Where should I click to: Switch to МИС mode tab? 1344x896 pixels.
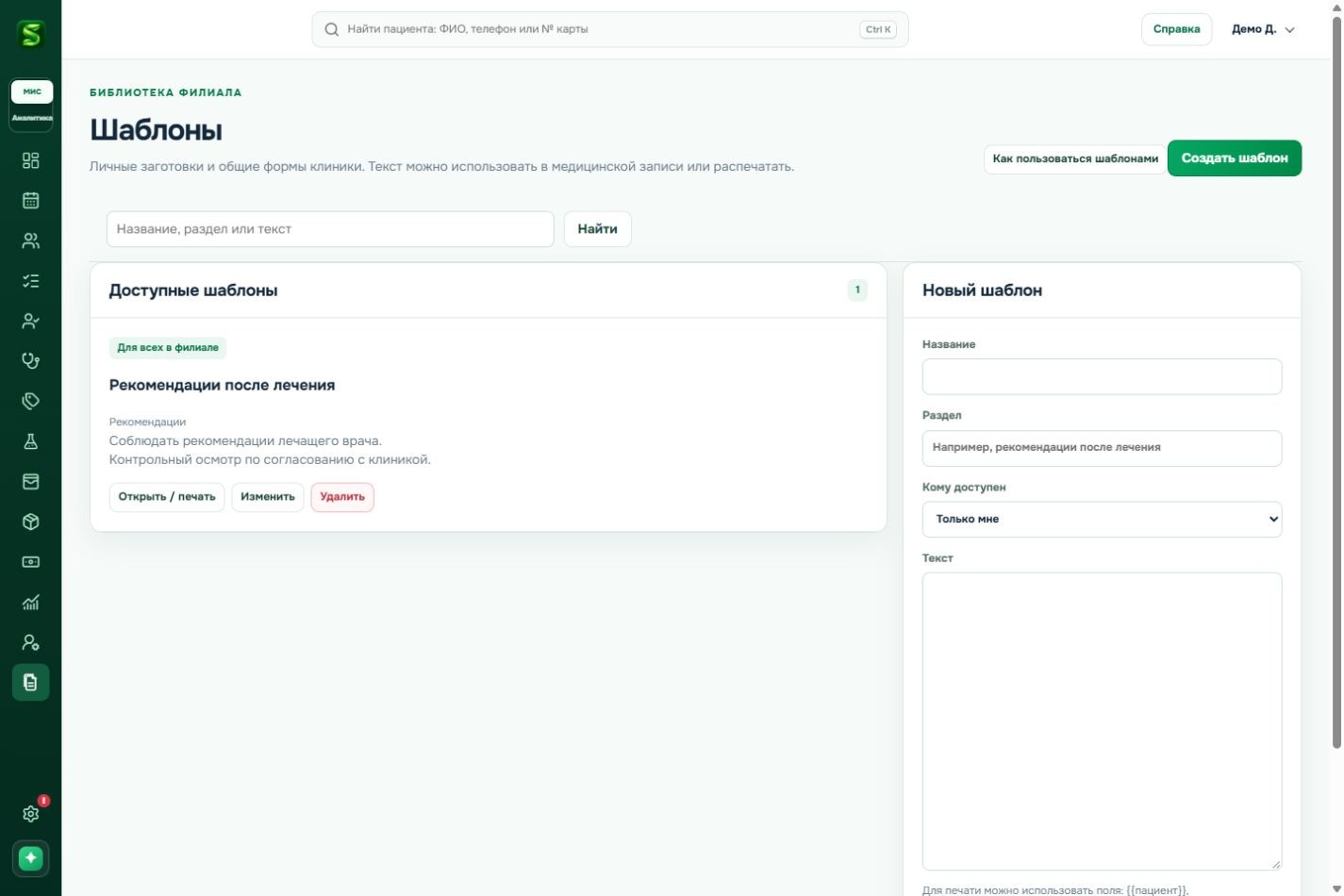pos(32,91)
